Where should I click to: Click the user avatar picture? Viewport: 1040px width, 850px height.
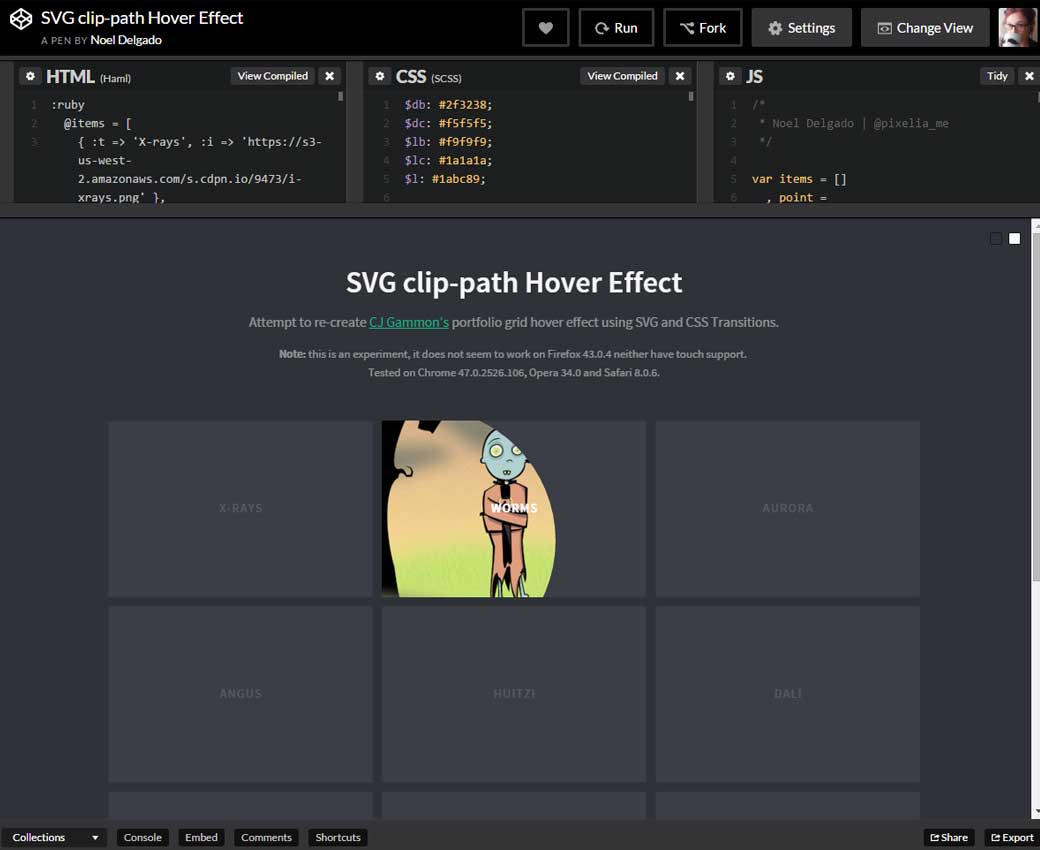1017,28
